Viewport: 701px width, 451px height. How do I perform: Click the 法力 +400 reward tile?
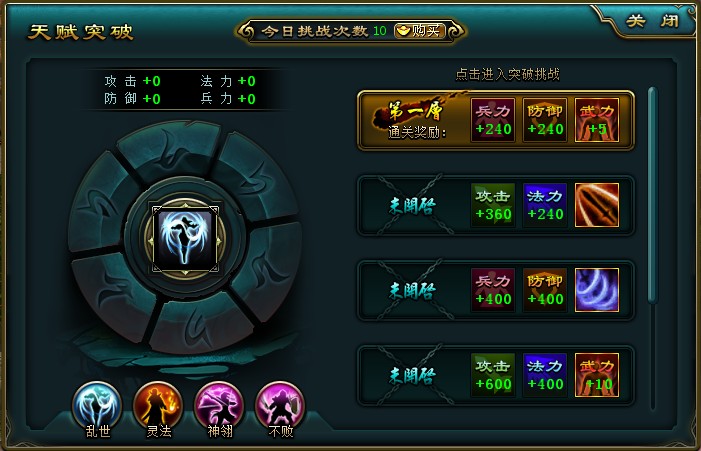coord(545,375)
